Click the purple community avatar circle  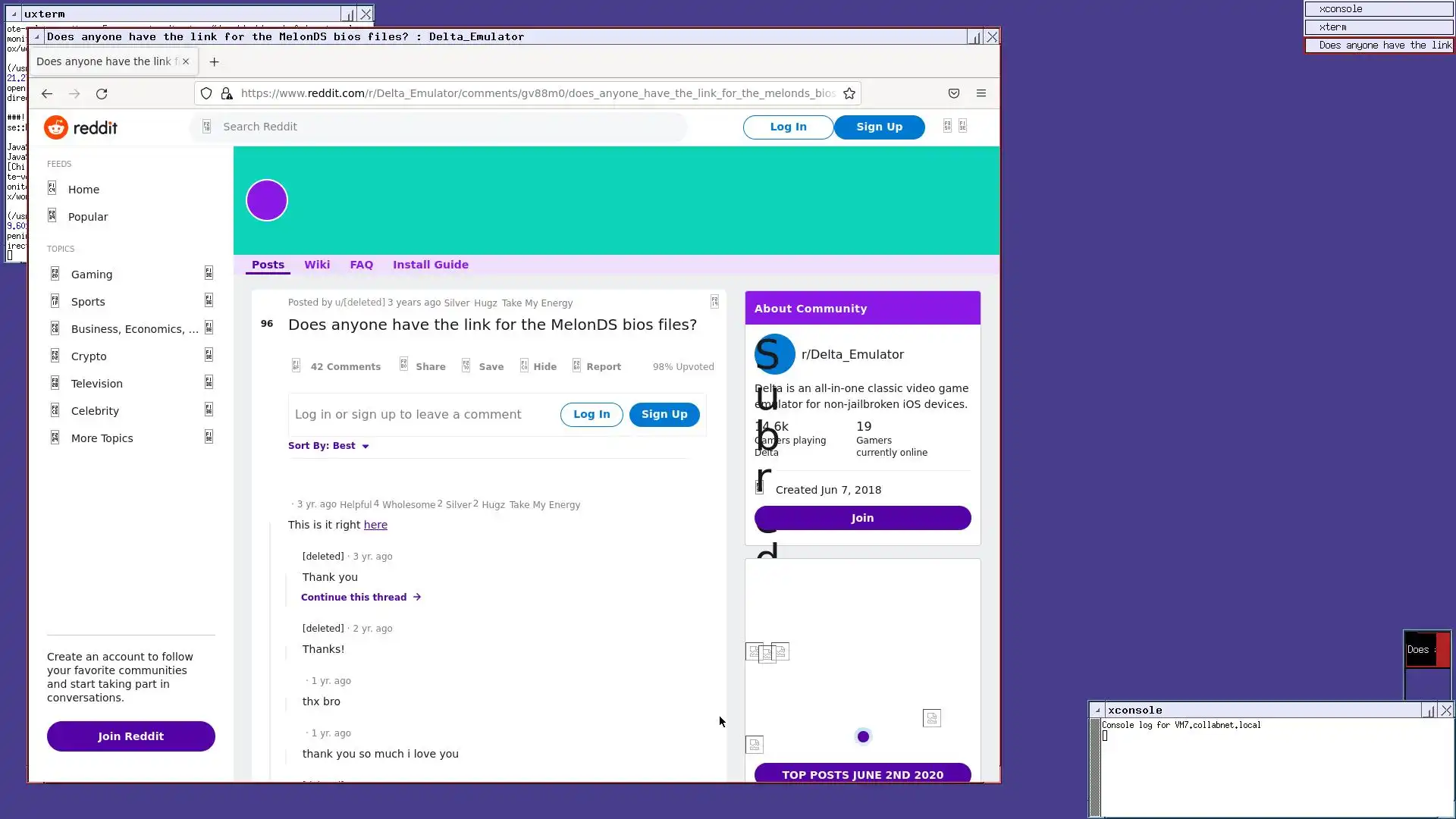point(267,200)
